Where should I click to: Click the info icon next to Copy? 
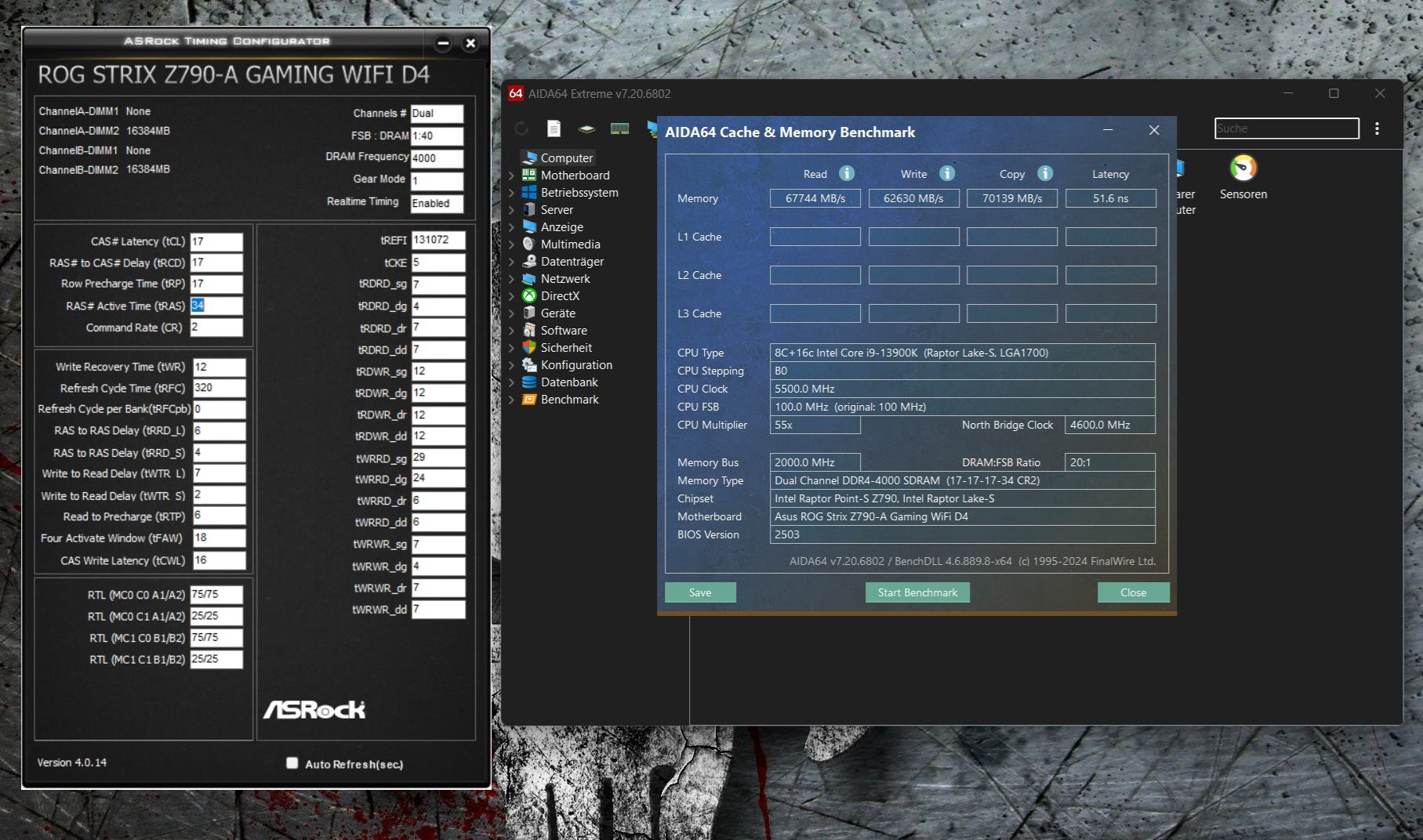[1045, 173]
